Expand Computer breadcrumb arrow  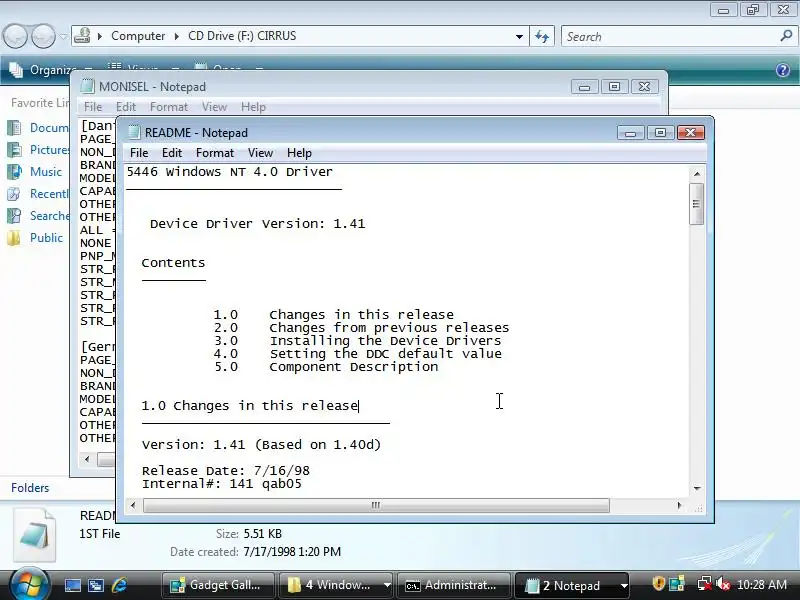point(177,36)
